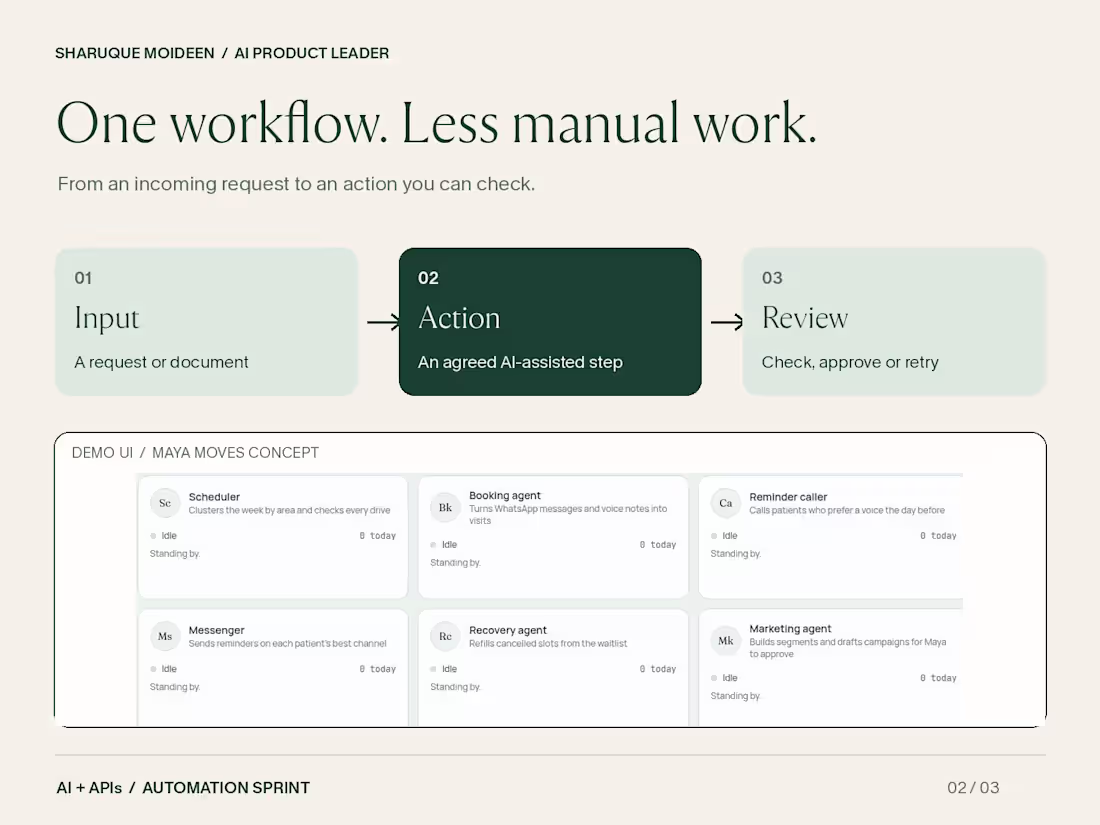Click the idle status dot on the Reminder caller card
This screenshot has width=1100, height=825.
(714, 536)
